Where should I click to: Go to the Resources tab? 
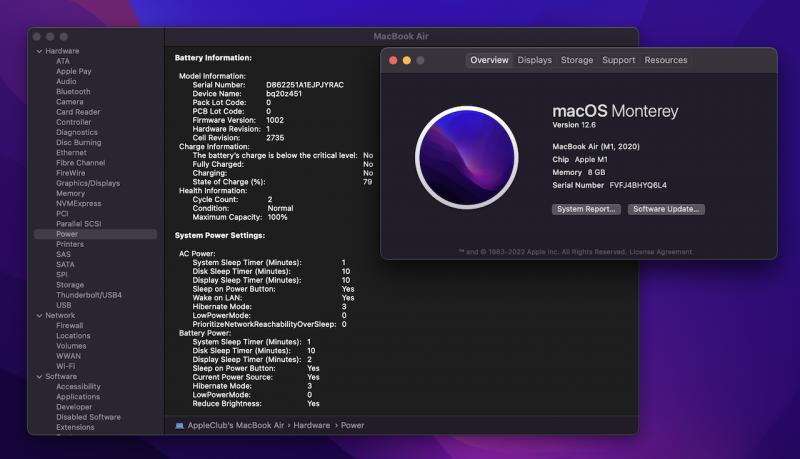click(x=665, y=60)
